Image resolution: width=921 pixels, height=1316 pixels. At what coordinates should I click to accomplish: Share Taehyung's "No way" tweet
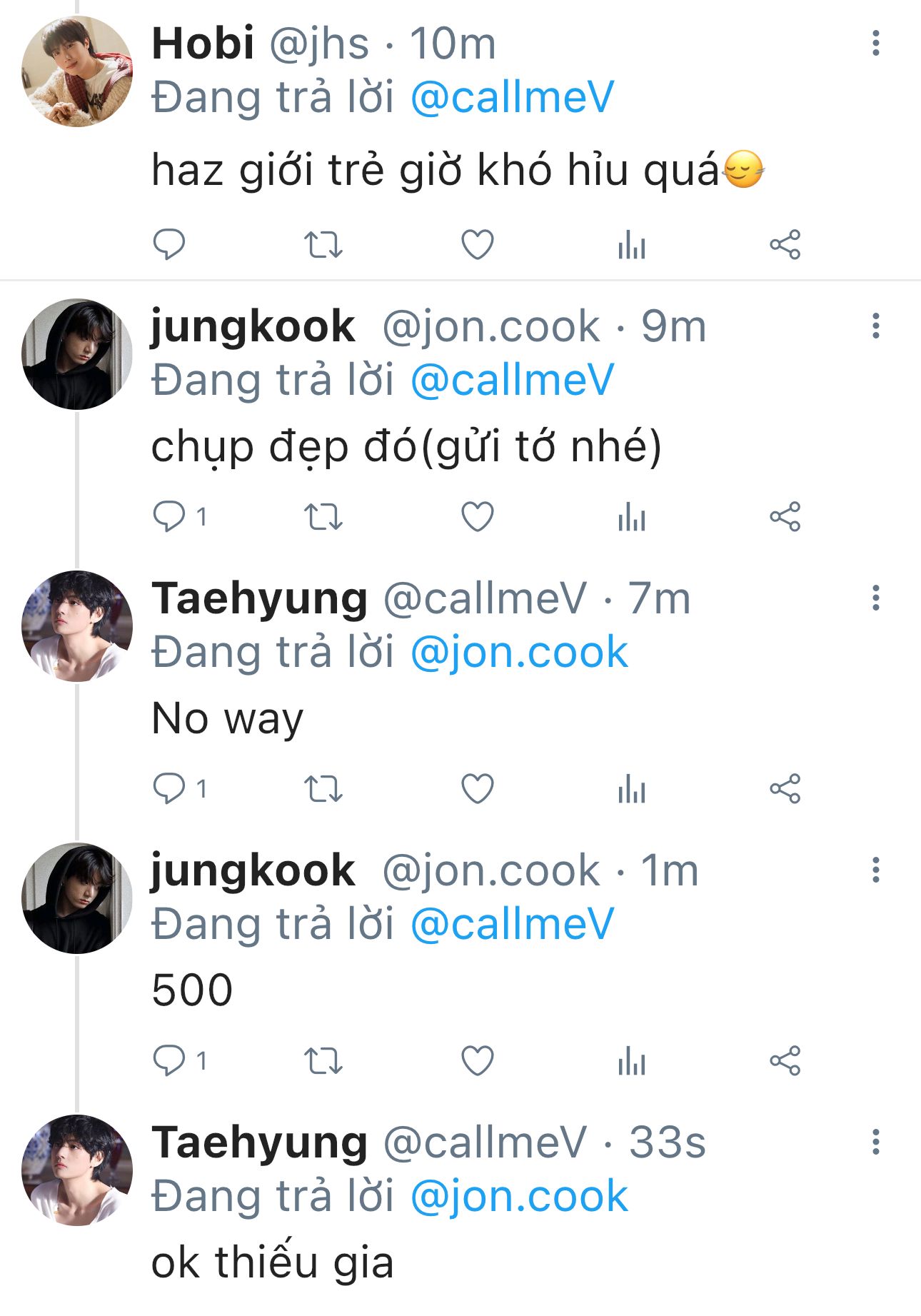click(x=785, y=789)
